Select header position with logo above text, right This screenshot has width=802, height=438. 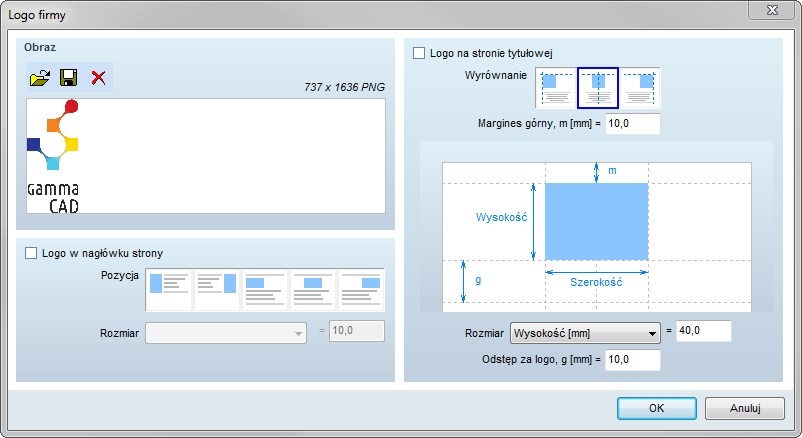(x=361, y=288)
